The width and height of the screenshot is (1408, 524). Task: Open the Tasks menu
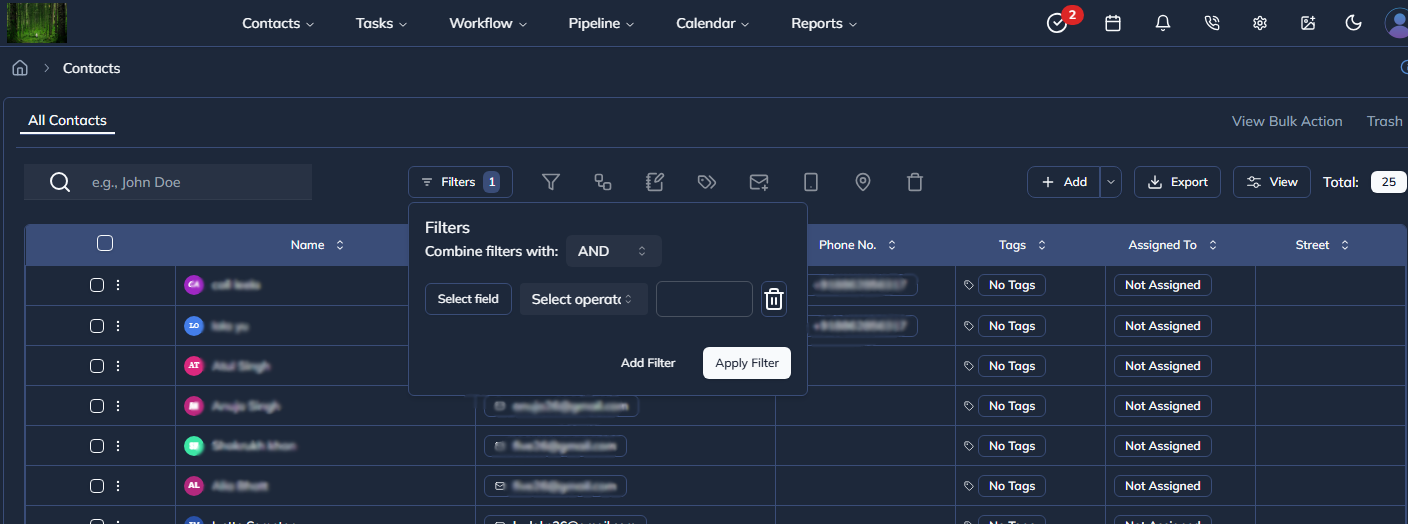[x=382, y=23]
